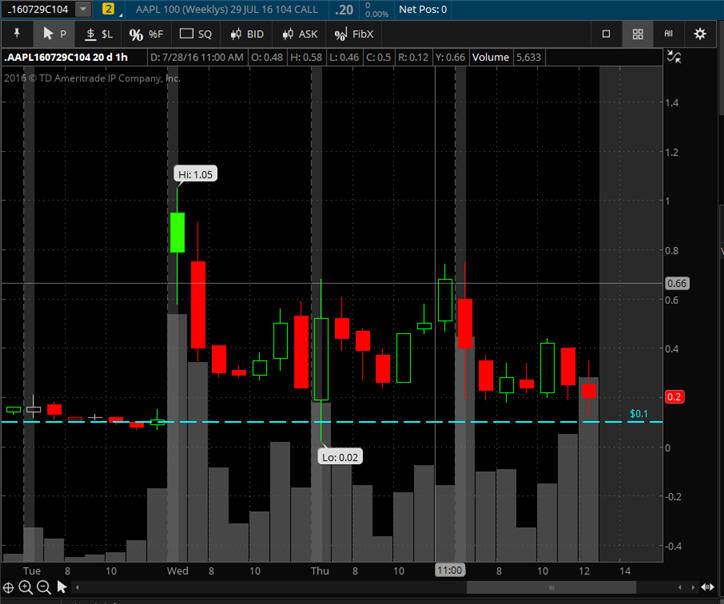Click the 11:00 time axis marker
This screenshot has height=604, width=724.
(x=450, y=570)
